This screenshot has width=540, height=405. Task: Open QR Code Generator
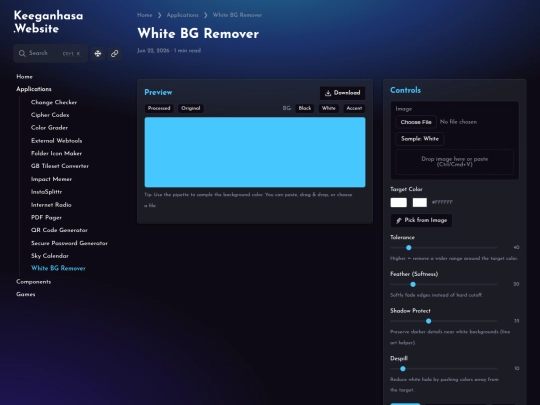point(59,230)
